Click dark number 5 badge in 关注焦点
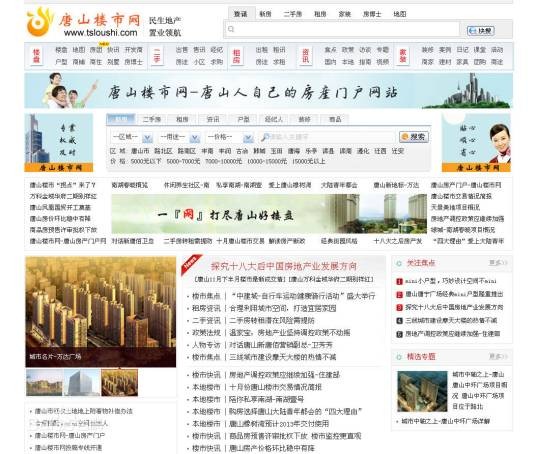 click(399, 334)
